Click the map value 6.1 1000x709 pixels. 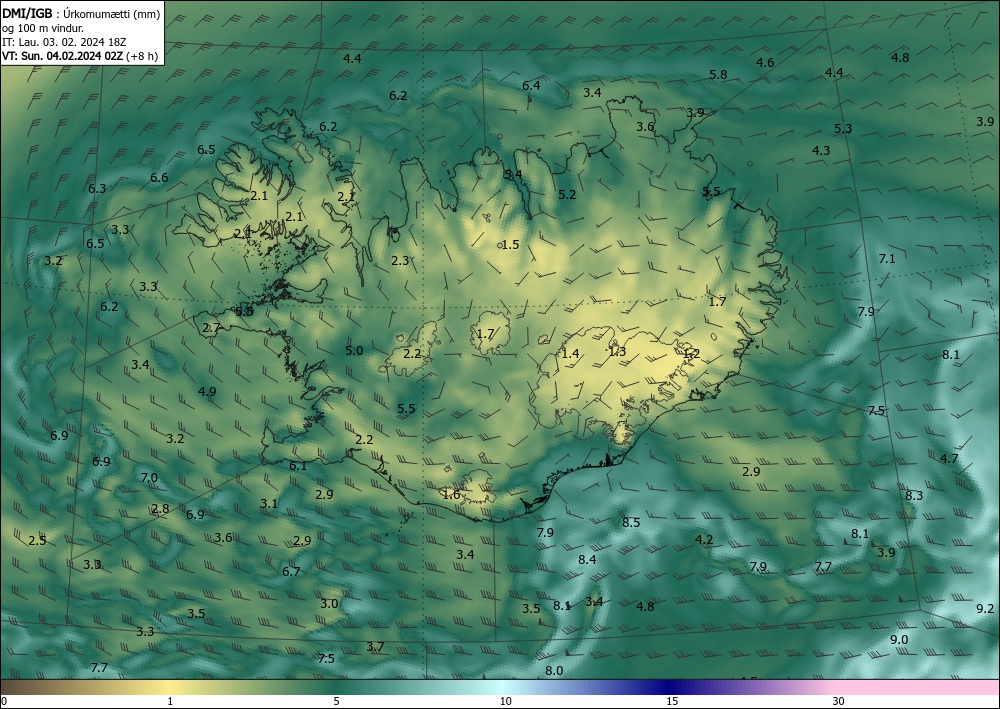point(298,466)
